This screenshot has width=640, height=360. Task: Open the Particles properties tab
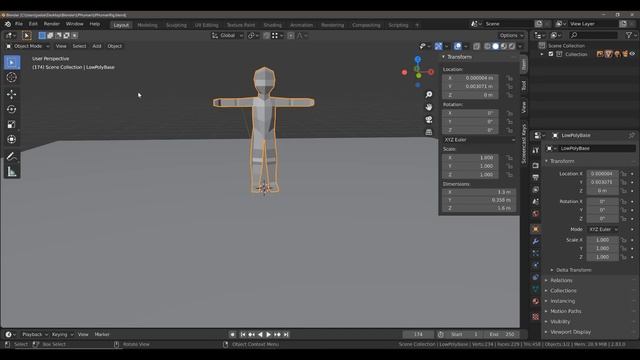coord(536,253)
